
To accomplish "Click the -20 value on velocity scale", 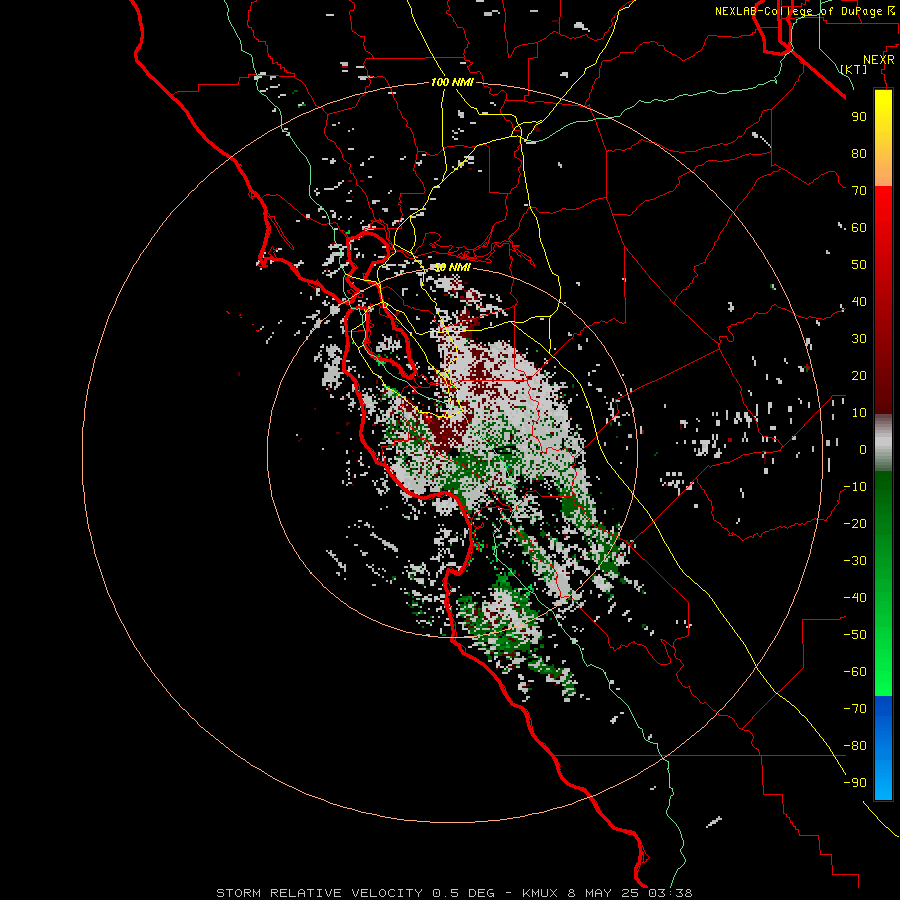I will [855, 523].
